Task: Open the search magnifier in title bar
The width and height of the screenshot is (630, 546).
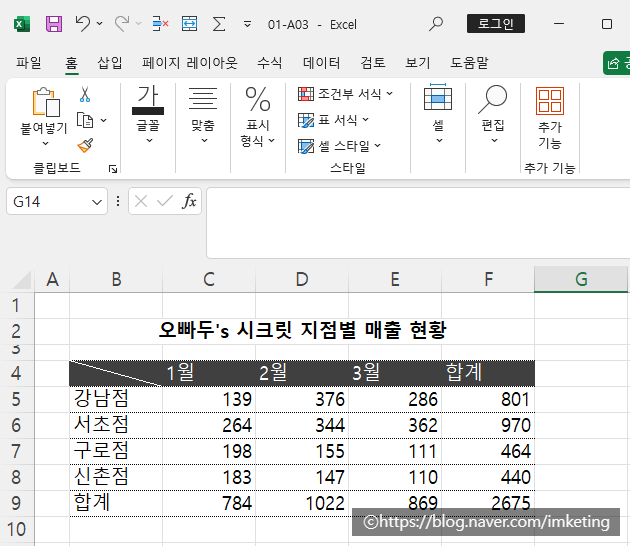Action: tap(436, 23)
